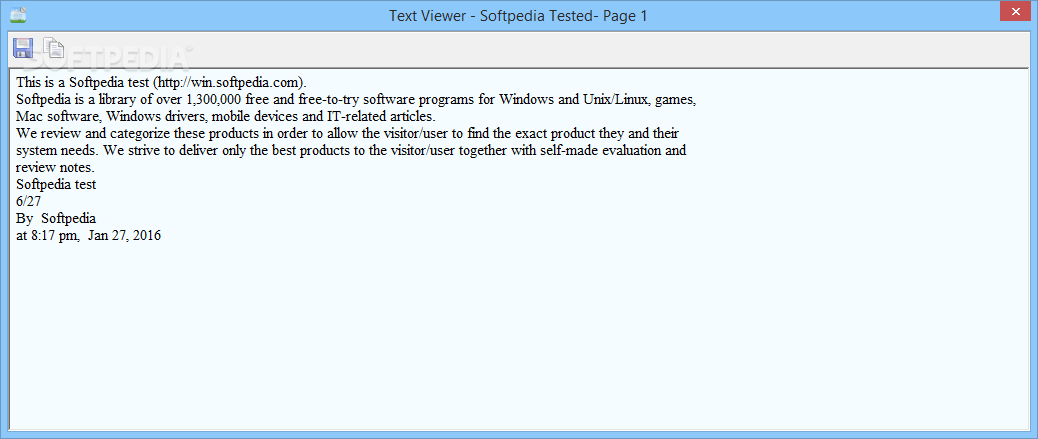Click the http://win.softpedia.com URL text
Viewport: 1038px width, 439px height.
pyautogui.click(x=227, y=82)
